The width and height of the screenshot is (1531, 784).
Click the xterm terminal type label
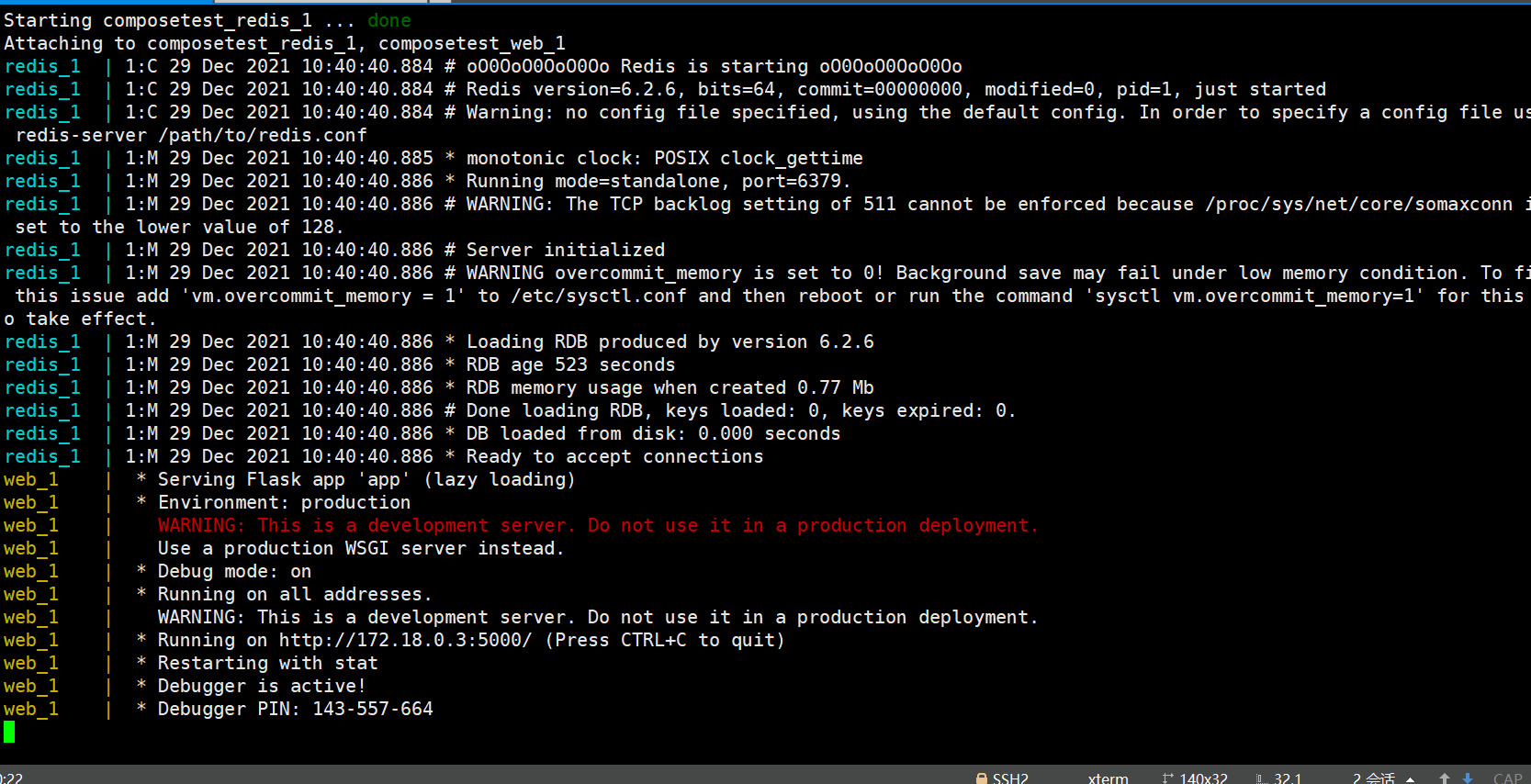tap(1109, 778)
